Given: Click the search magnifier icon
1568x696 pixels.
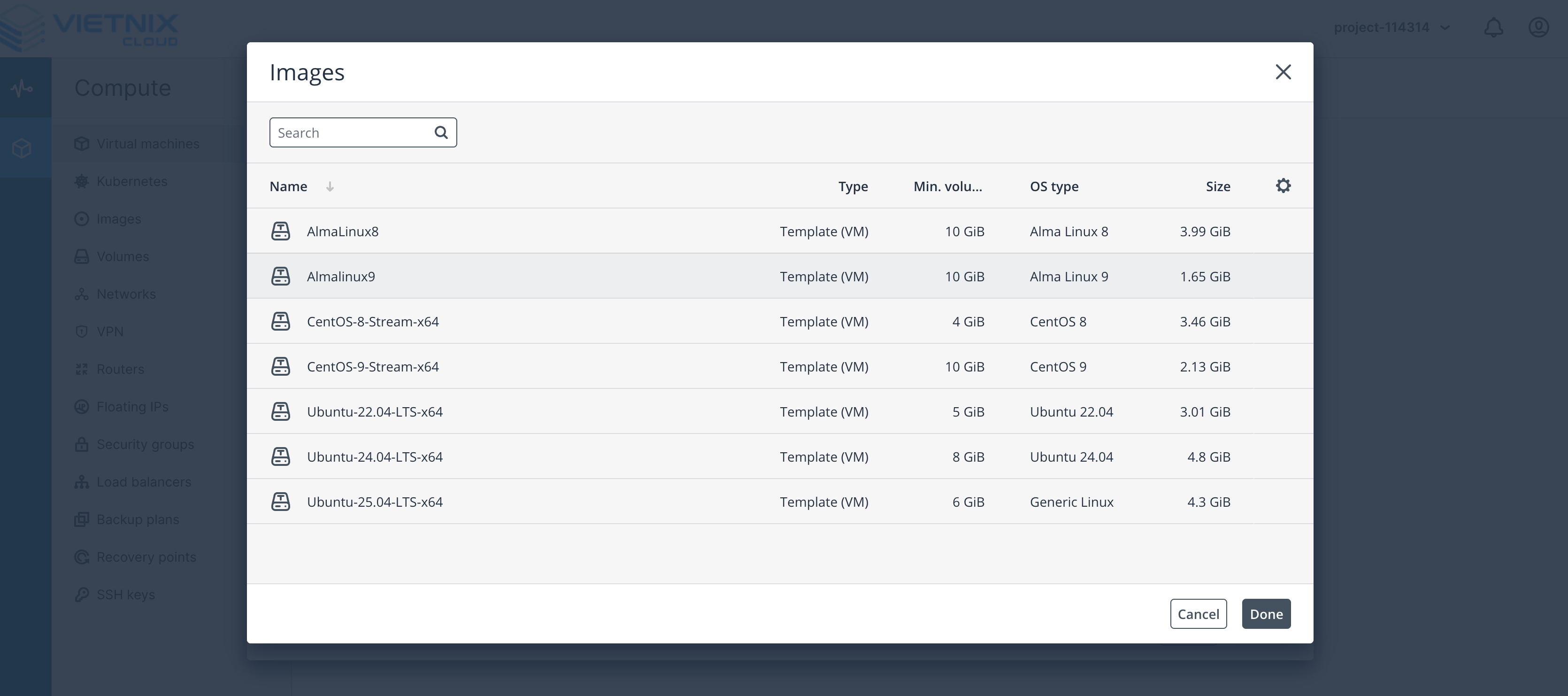Looking at the screenshot, I should [441, 133].
